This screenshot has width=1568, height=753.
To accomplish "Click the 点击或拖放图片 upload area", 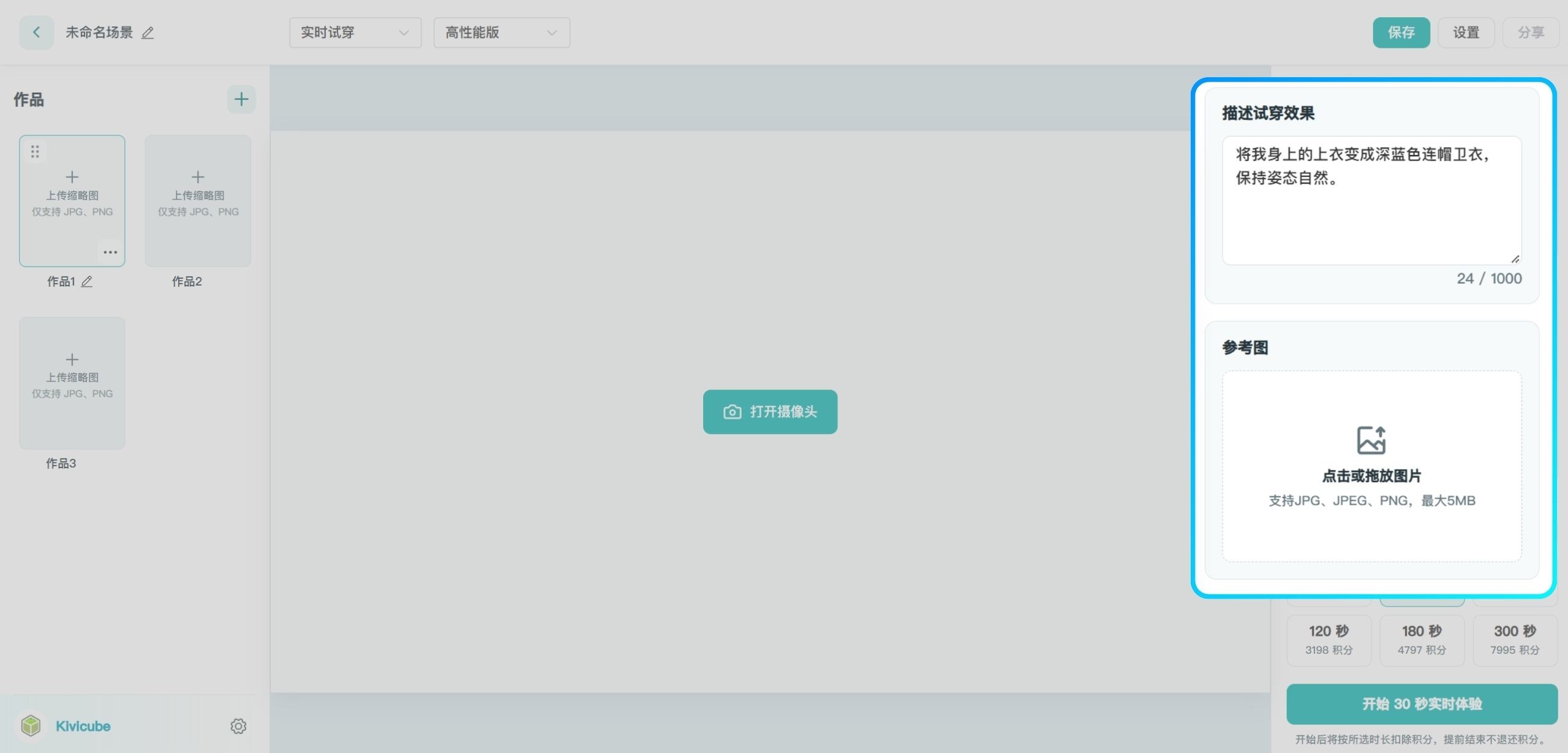I will (x=1372, y=466).
